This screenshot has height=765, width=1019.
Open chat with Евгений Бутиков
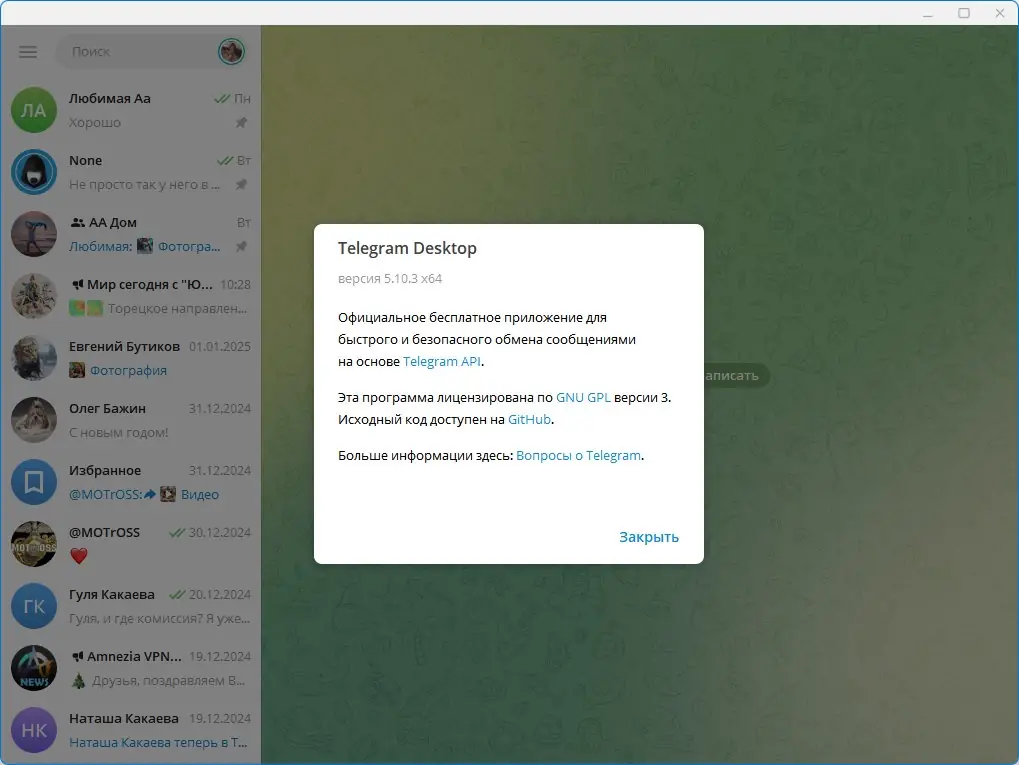pos(130,358)
